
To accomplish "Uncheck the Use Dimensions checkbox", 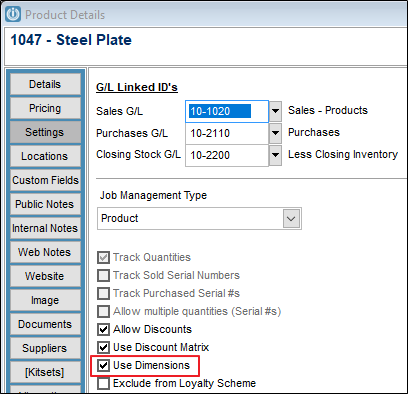I will pos(103,365).
